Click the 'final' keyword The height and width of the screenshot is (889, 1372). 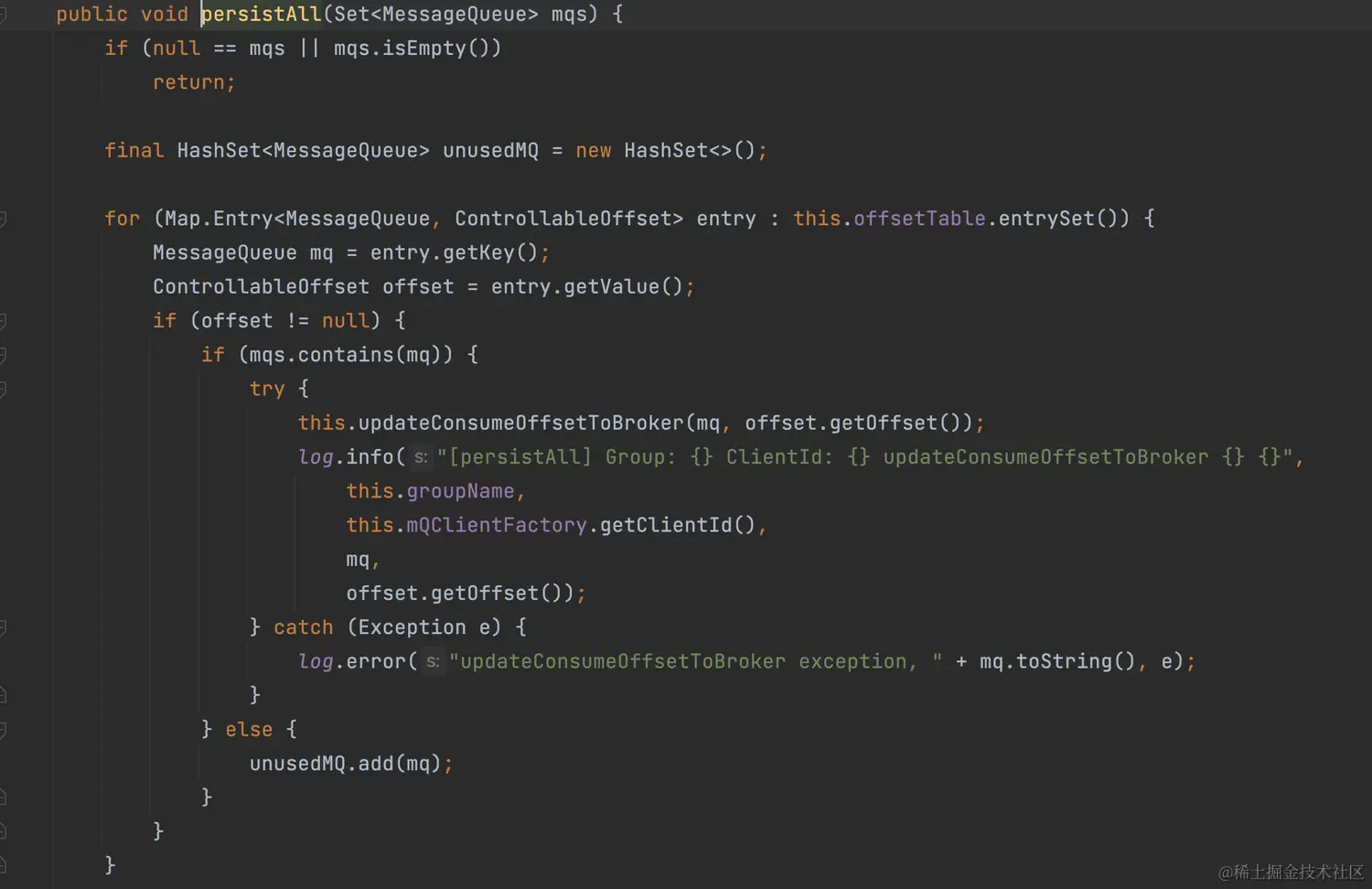(134, 150)
